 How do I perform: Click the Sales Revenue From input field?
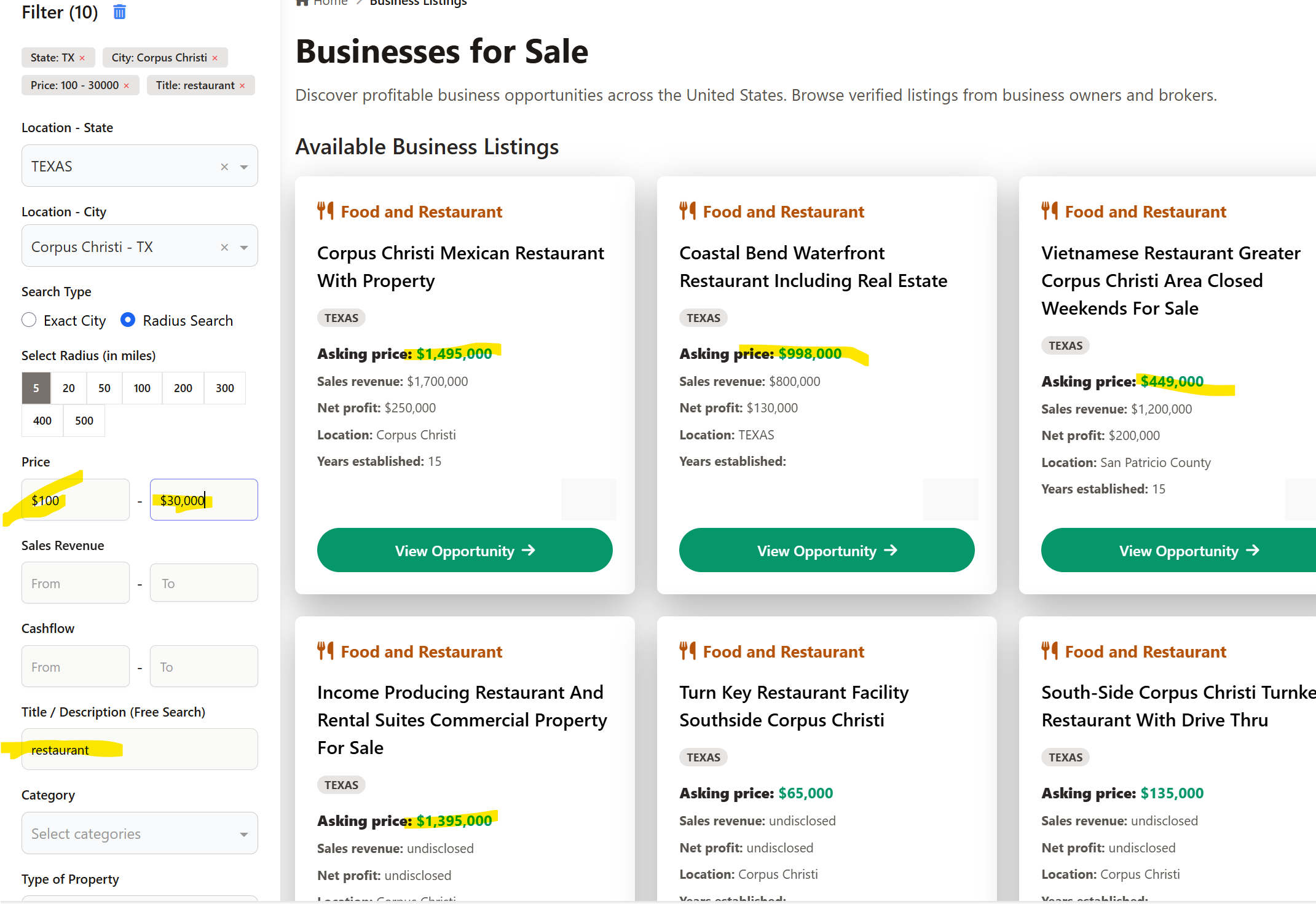pos(76,583)
